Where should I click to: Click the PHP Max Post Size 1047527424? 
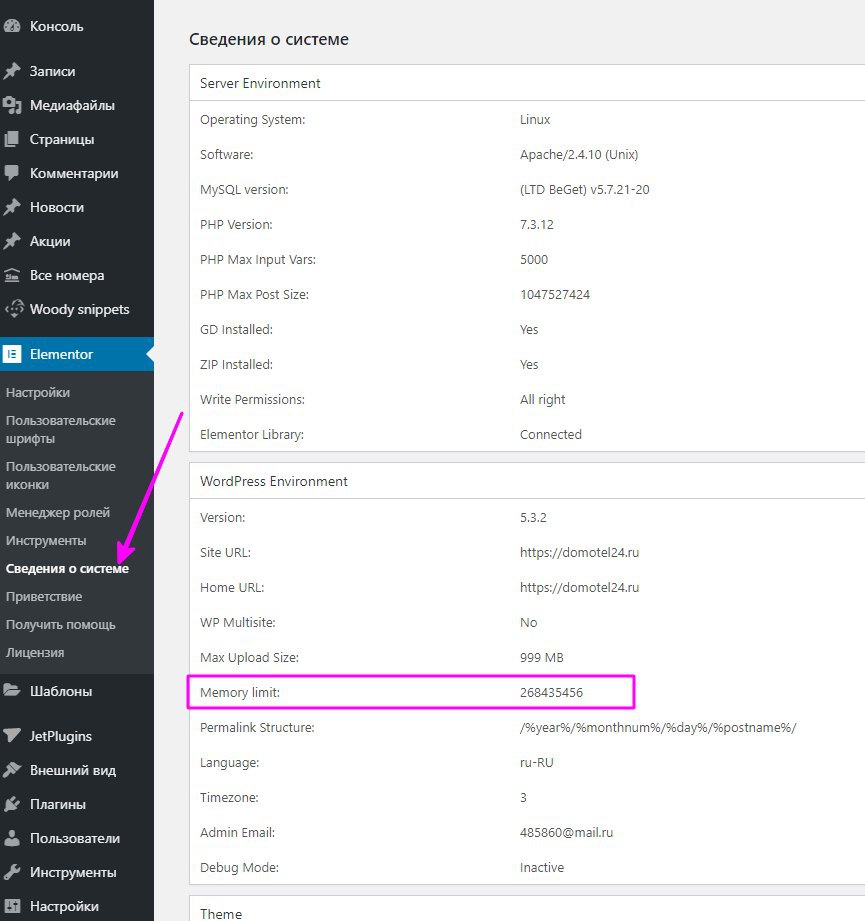point(554,294)
